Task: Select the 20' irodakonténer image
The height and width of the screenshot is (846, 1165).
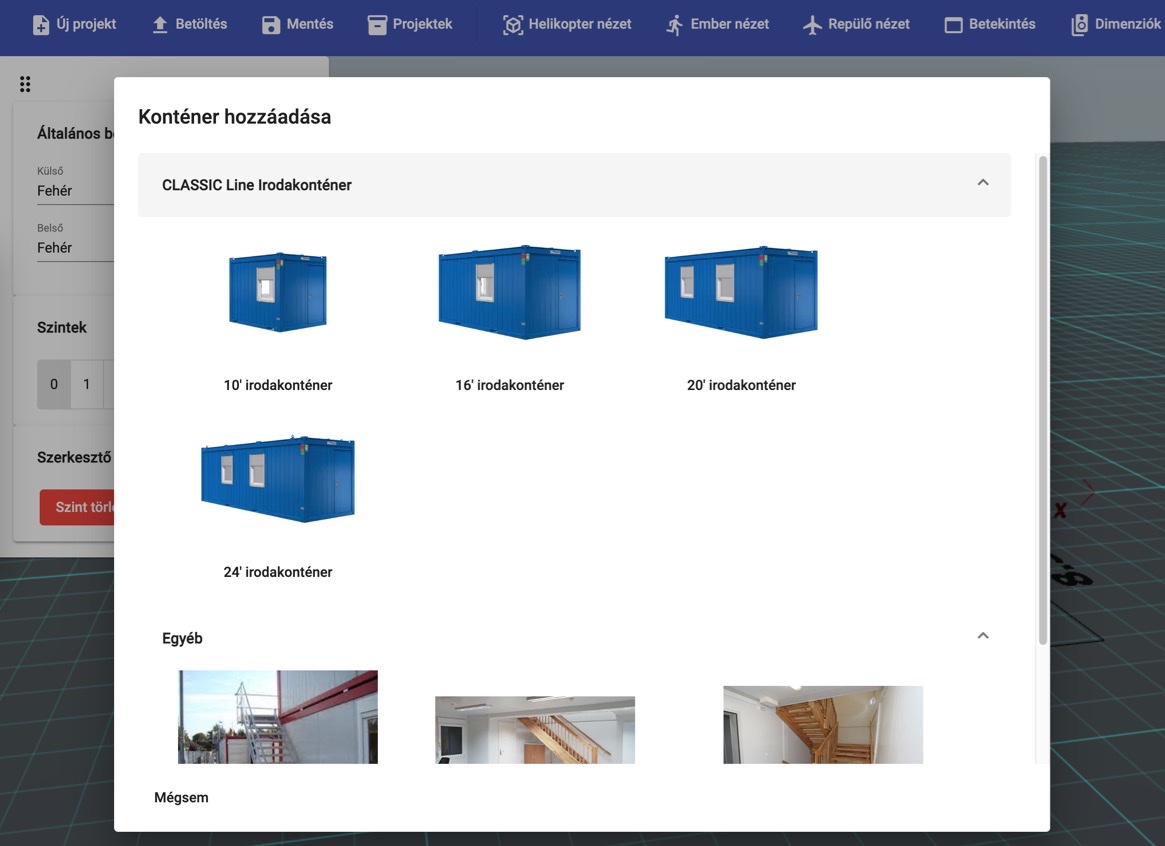Action: click(x=741, y=292)
